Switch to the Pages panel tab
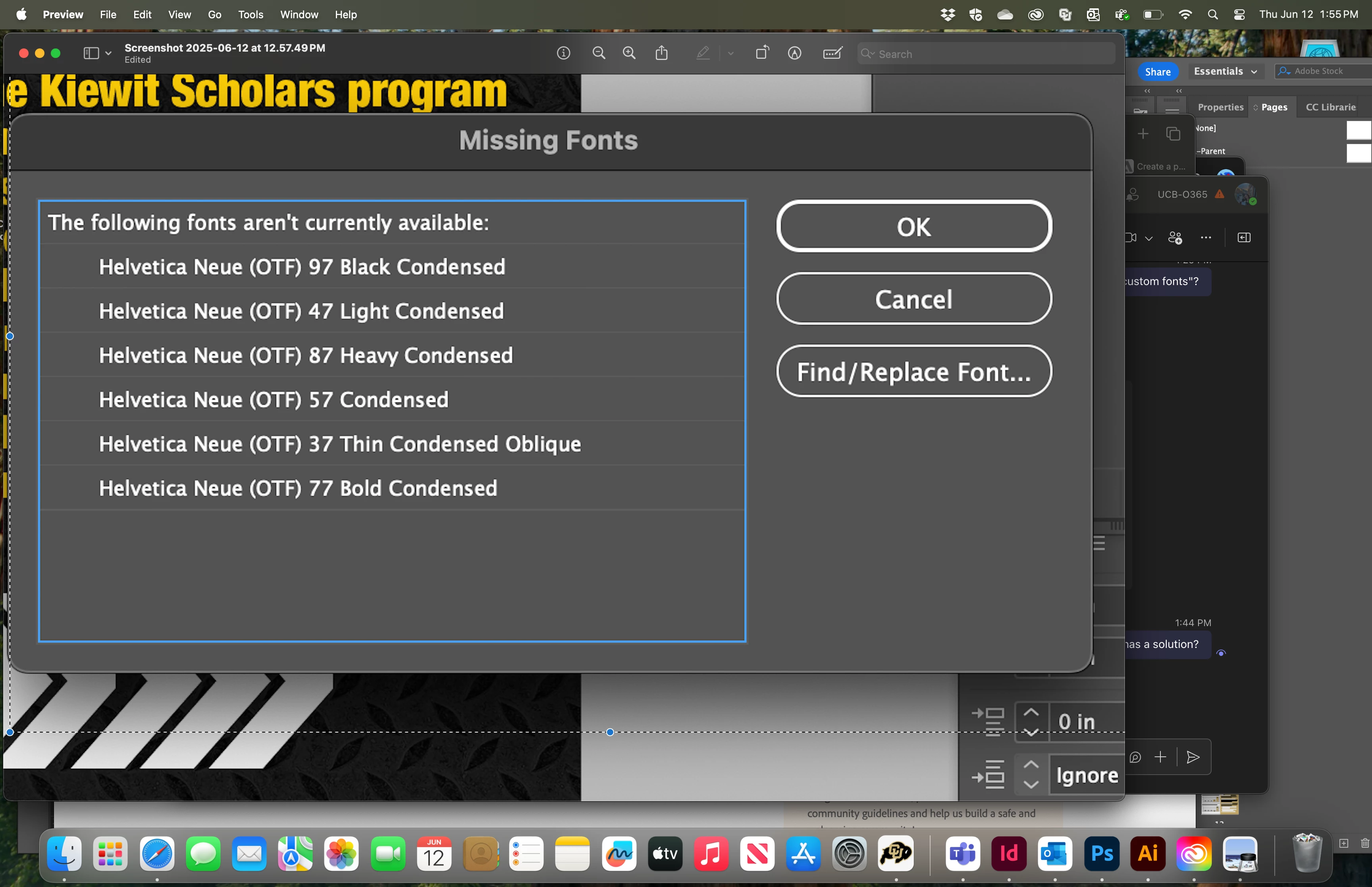 [x=1274, y=107]
